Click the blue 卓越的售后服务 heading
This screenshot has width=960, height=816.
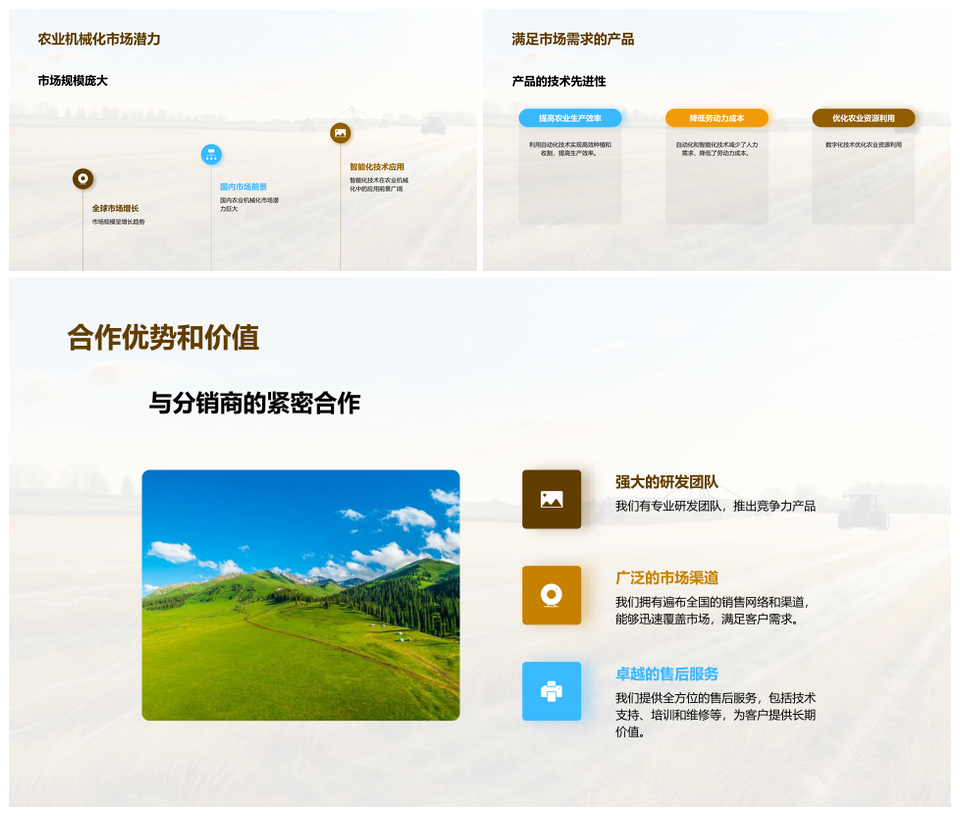[x=667, y=674]
